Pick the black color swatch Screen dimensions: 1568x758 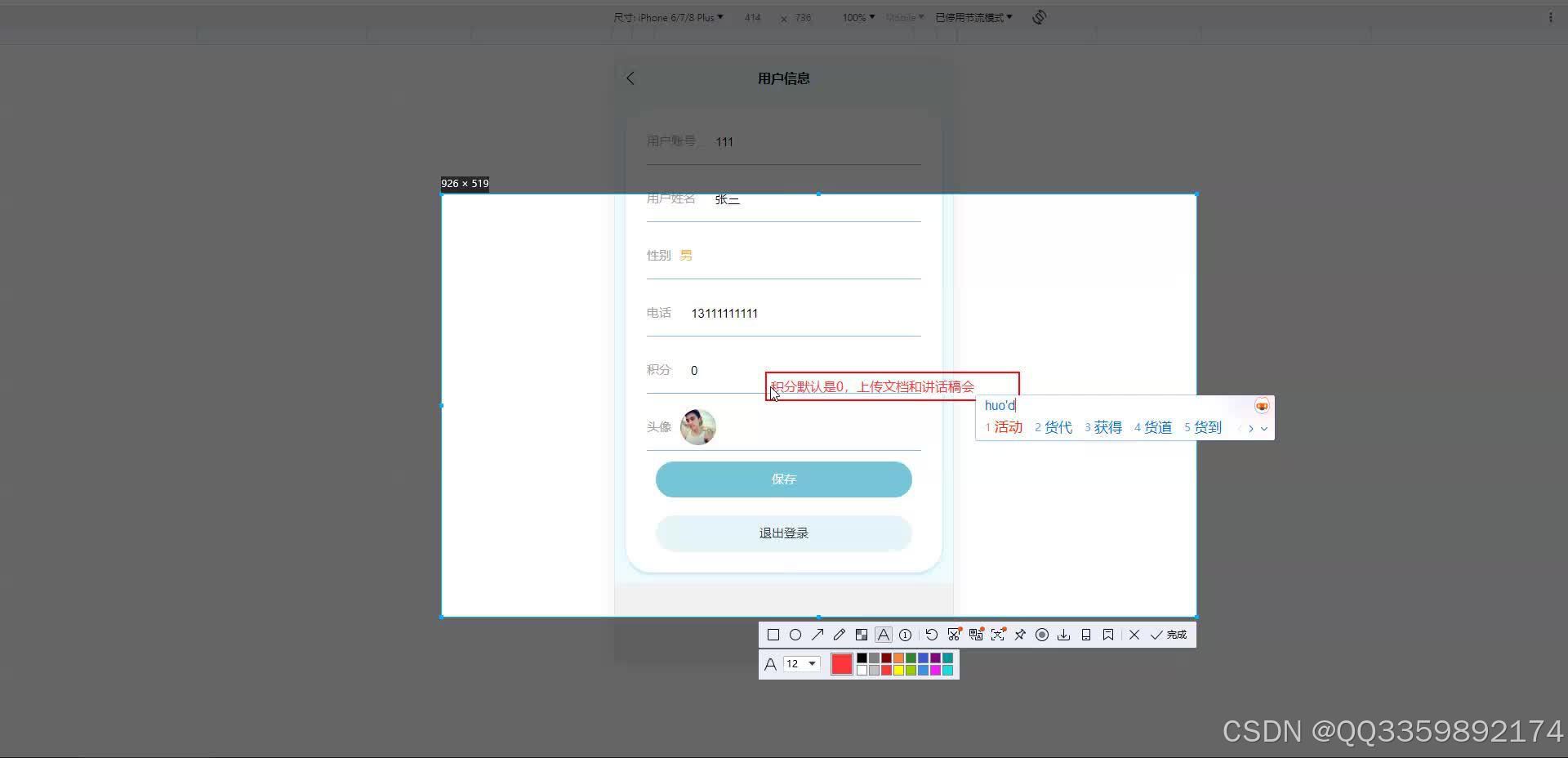[862, 658]
